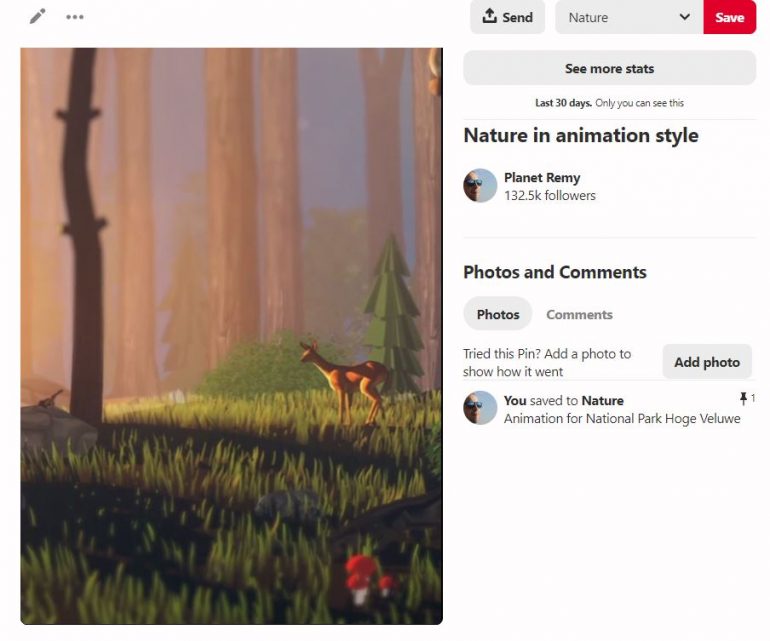Open the forest deer pin image
The height and width of the screenshot is (641, 770).
(x=231, y=336)
